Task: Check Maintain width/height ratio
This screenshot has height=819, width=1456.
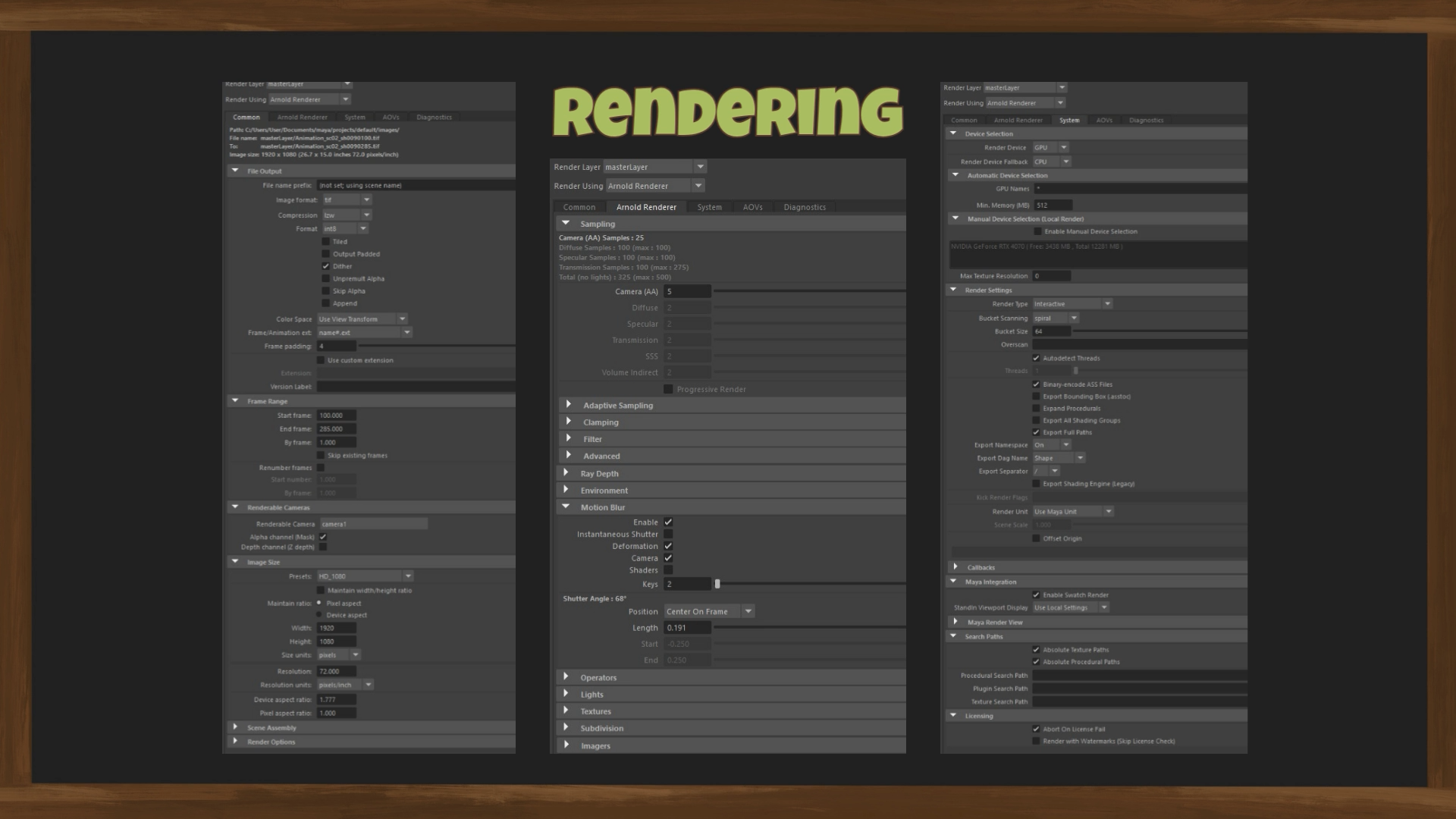Action: 321,590
